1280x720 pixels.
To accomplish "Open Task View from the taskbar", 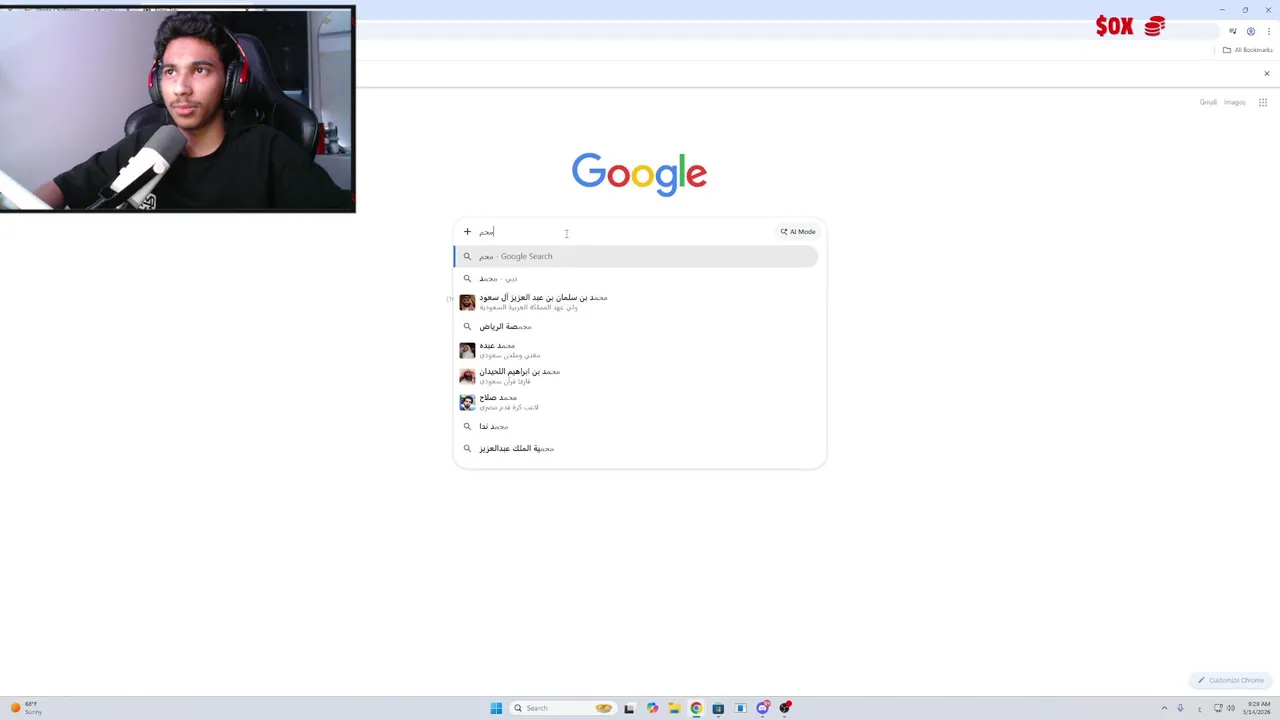I will point(629,708).
